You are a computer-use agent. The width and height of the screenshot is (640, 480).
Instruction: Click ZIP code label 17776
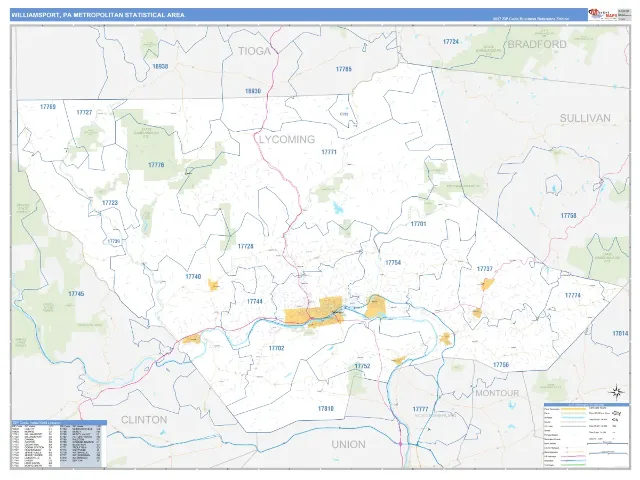click(156, 165)
